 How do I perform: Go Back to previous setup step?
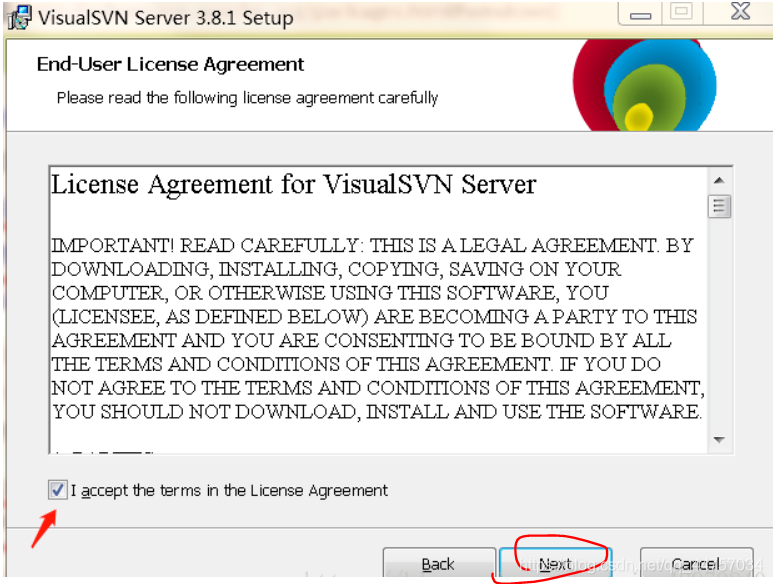coord(439,563)
